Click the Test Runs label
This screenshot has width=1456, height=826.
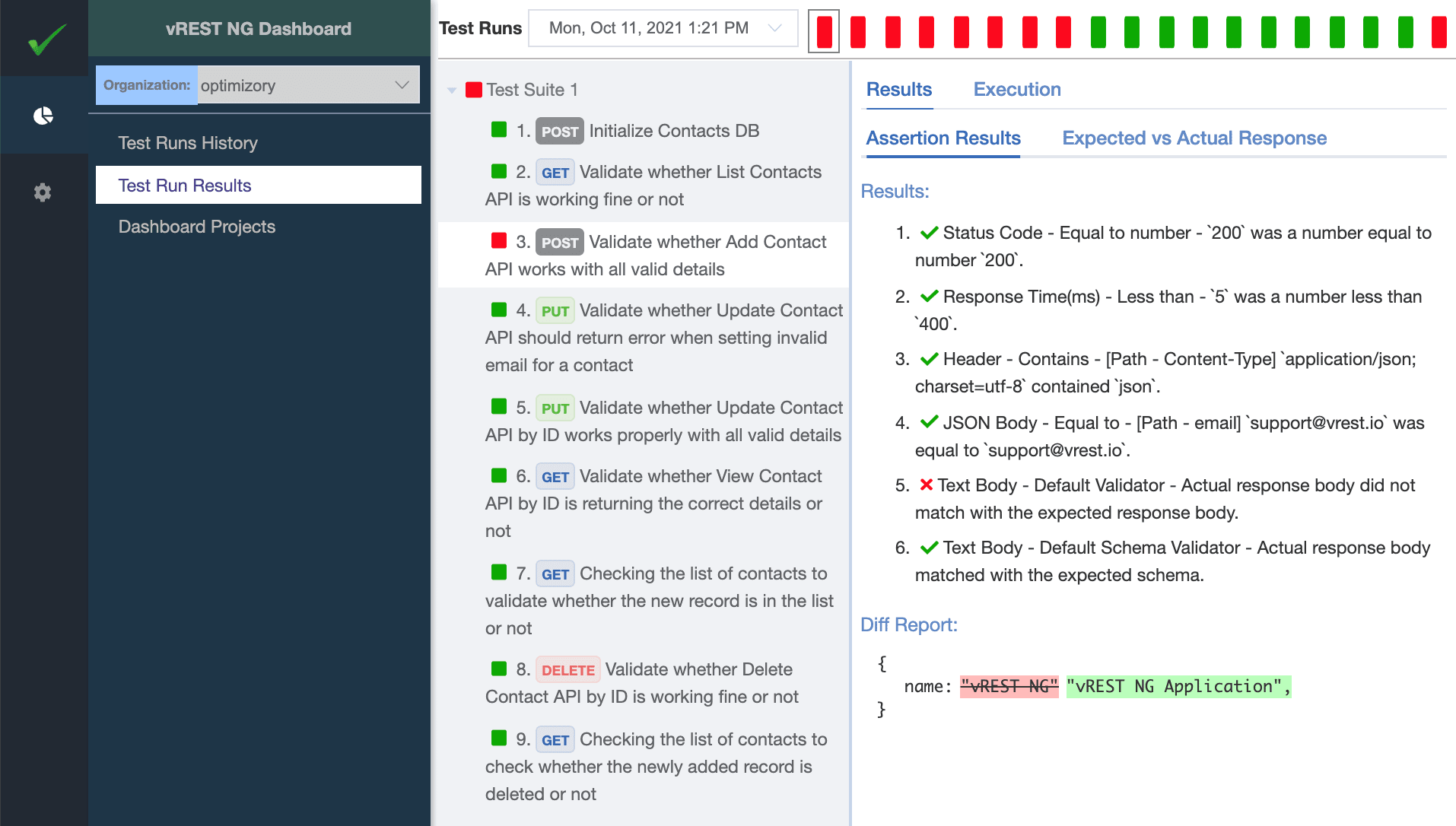(x=480, y=28)
